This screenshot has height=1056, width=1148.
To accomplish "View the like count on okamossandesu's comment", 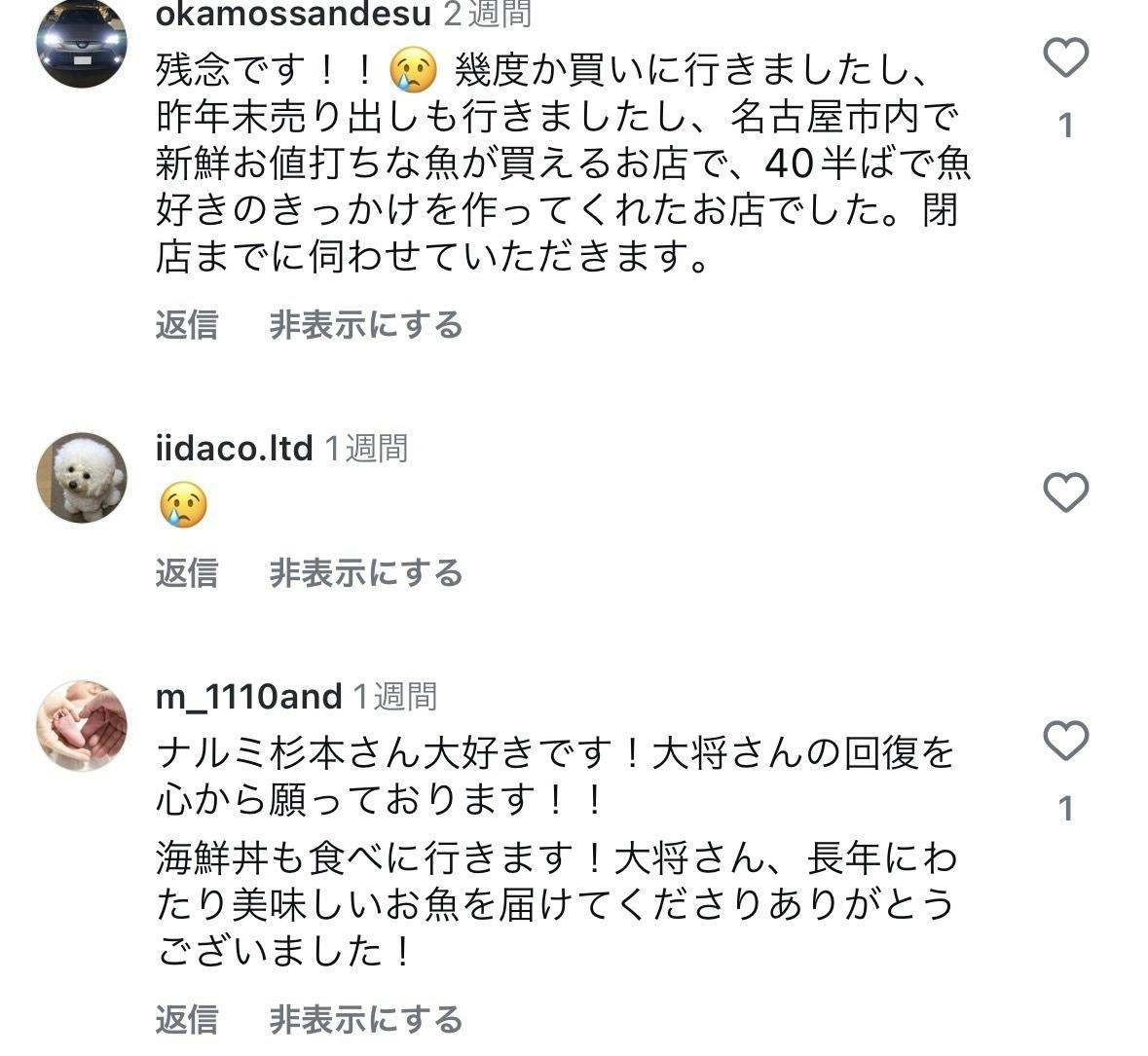I will 1066,125.
